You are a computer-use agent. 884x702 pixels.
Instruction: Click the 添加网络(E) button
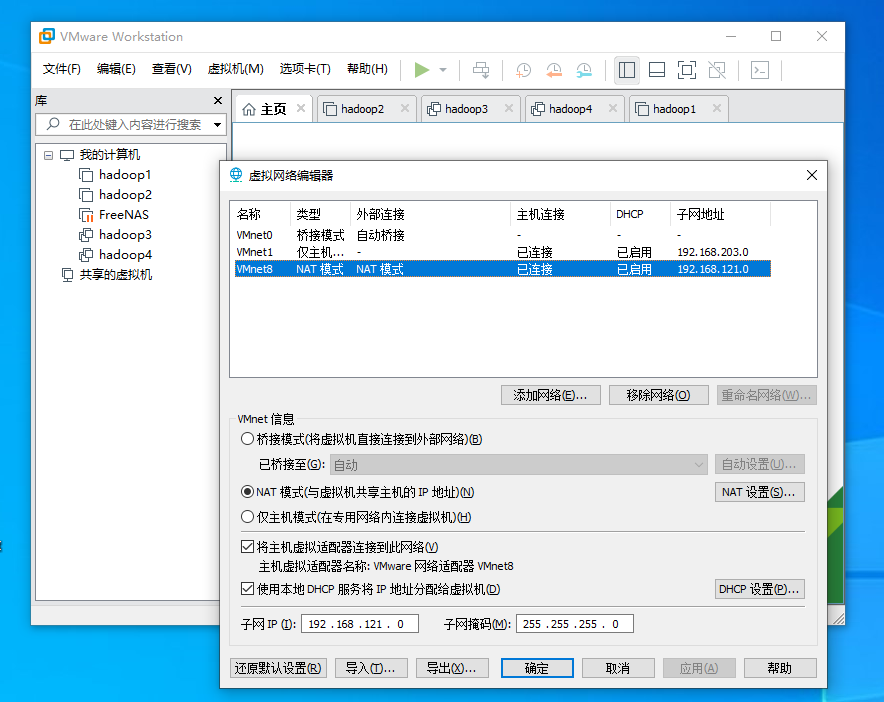[x=550, y=395]
